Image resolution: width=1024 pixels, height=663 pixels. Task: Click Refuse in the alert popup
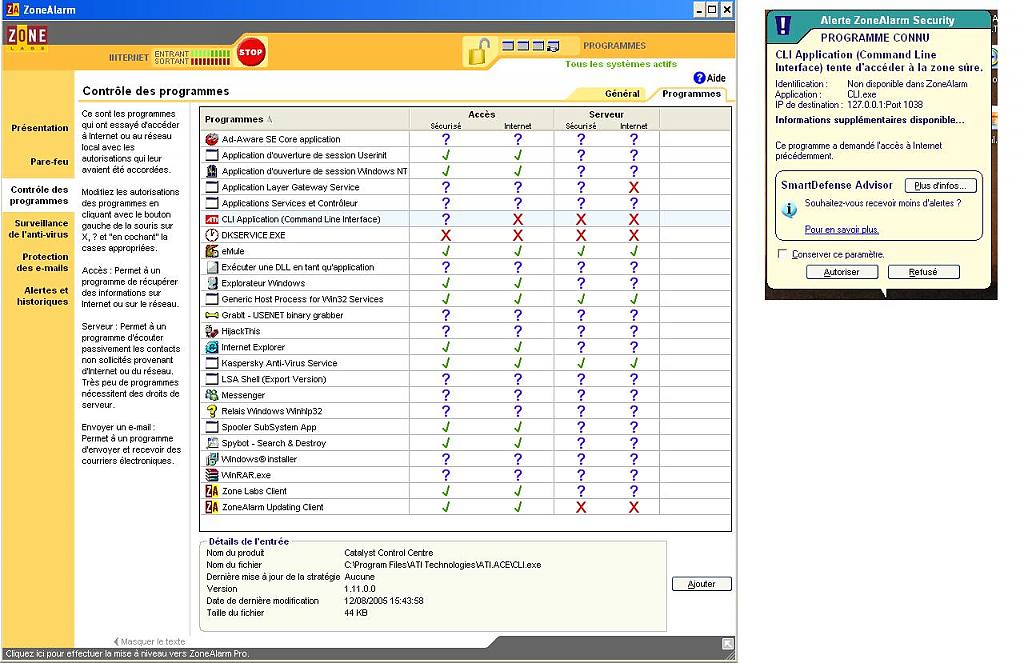tap(923, 272)
